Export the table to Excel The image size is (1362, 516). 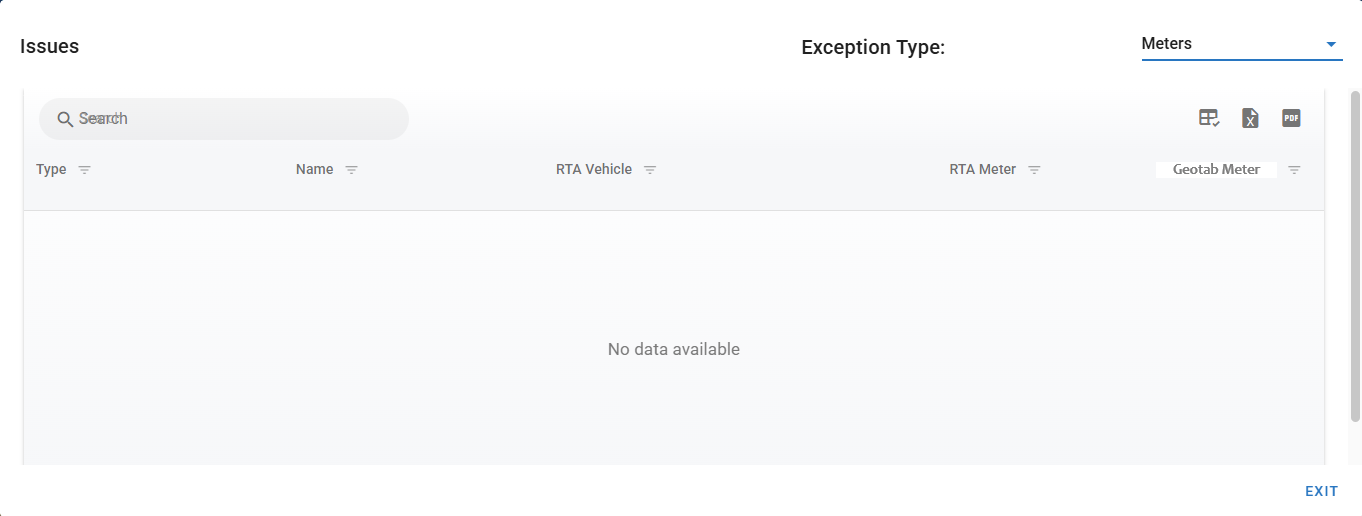[1250, 118]
